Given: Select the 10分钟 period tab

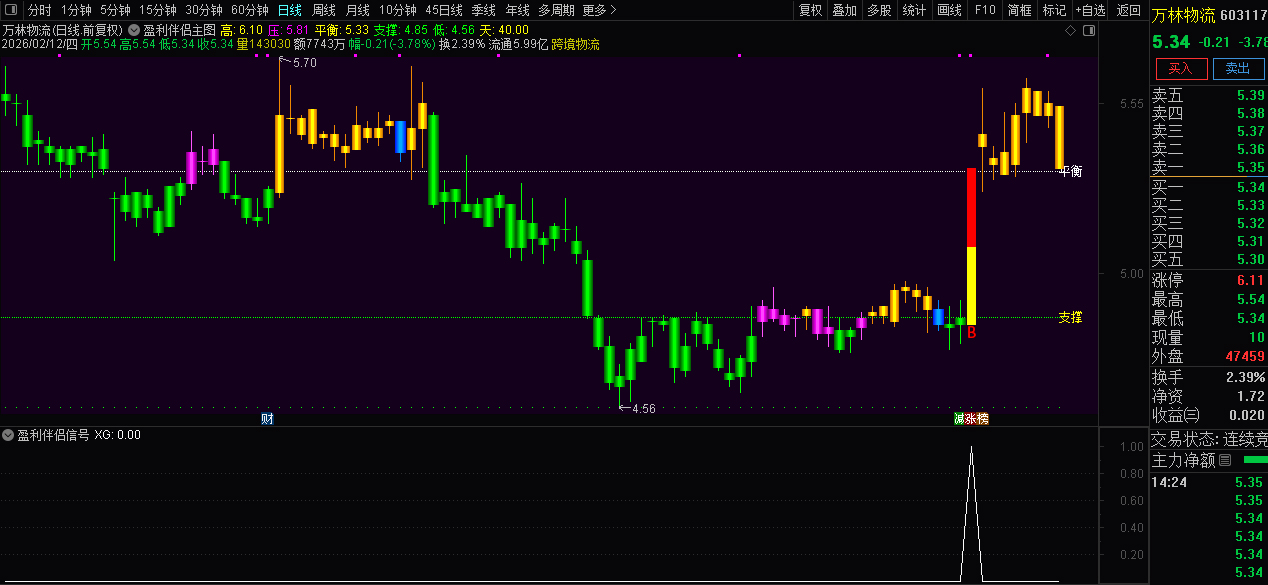Looking at the screenshot, I should click(398, 10).
